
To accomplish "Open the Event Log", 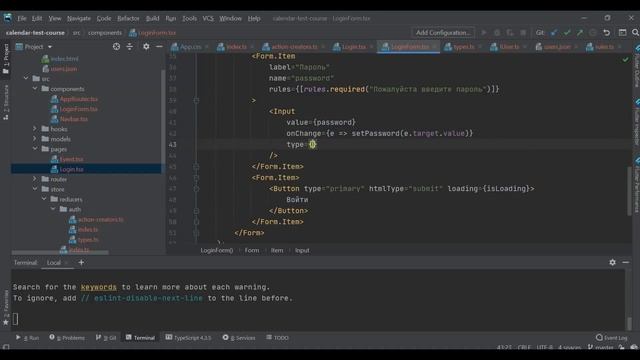I will (x=611, y=338).
